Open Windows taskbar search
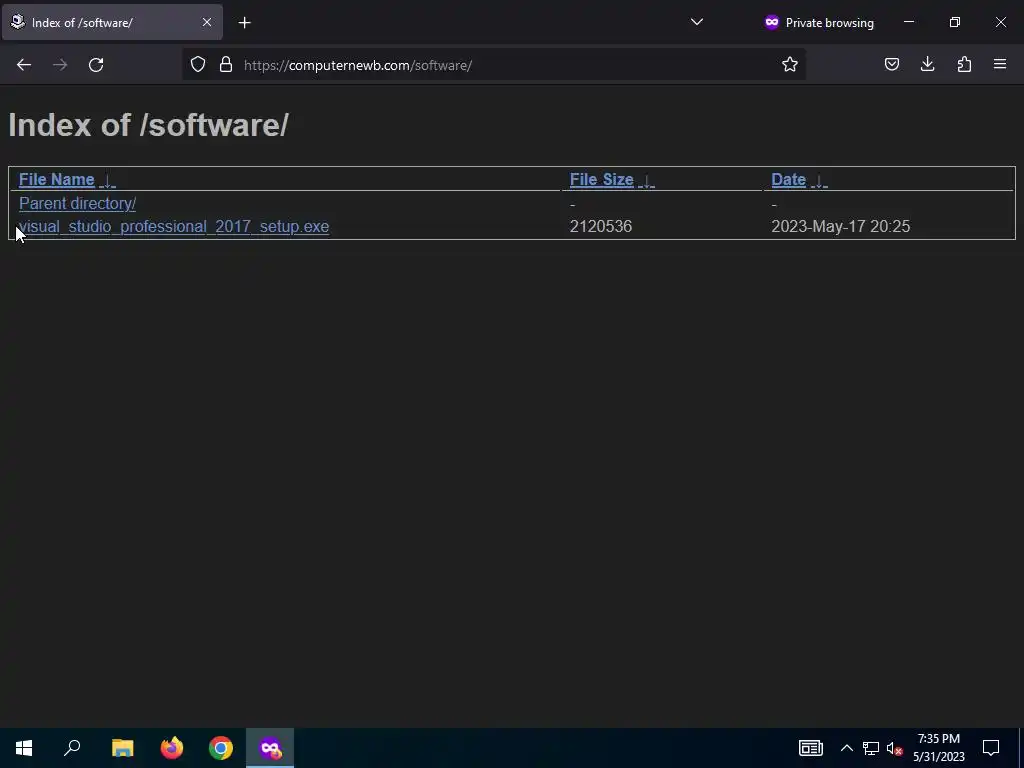 (x=72, y=748)
